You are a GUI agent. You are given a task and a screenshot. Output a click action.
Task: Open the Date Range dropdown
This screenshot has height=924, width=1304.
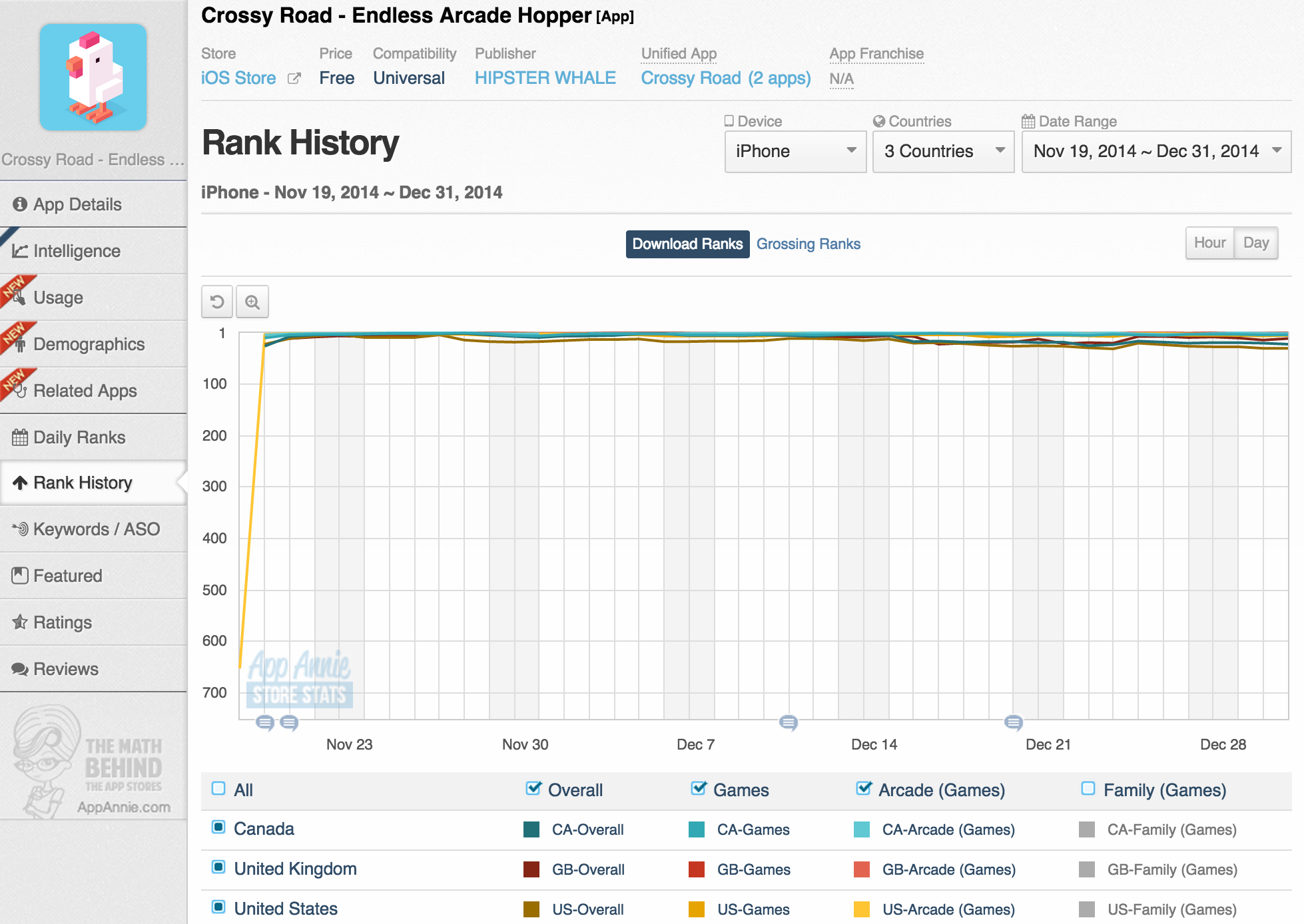pos(1156,152)
